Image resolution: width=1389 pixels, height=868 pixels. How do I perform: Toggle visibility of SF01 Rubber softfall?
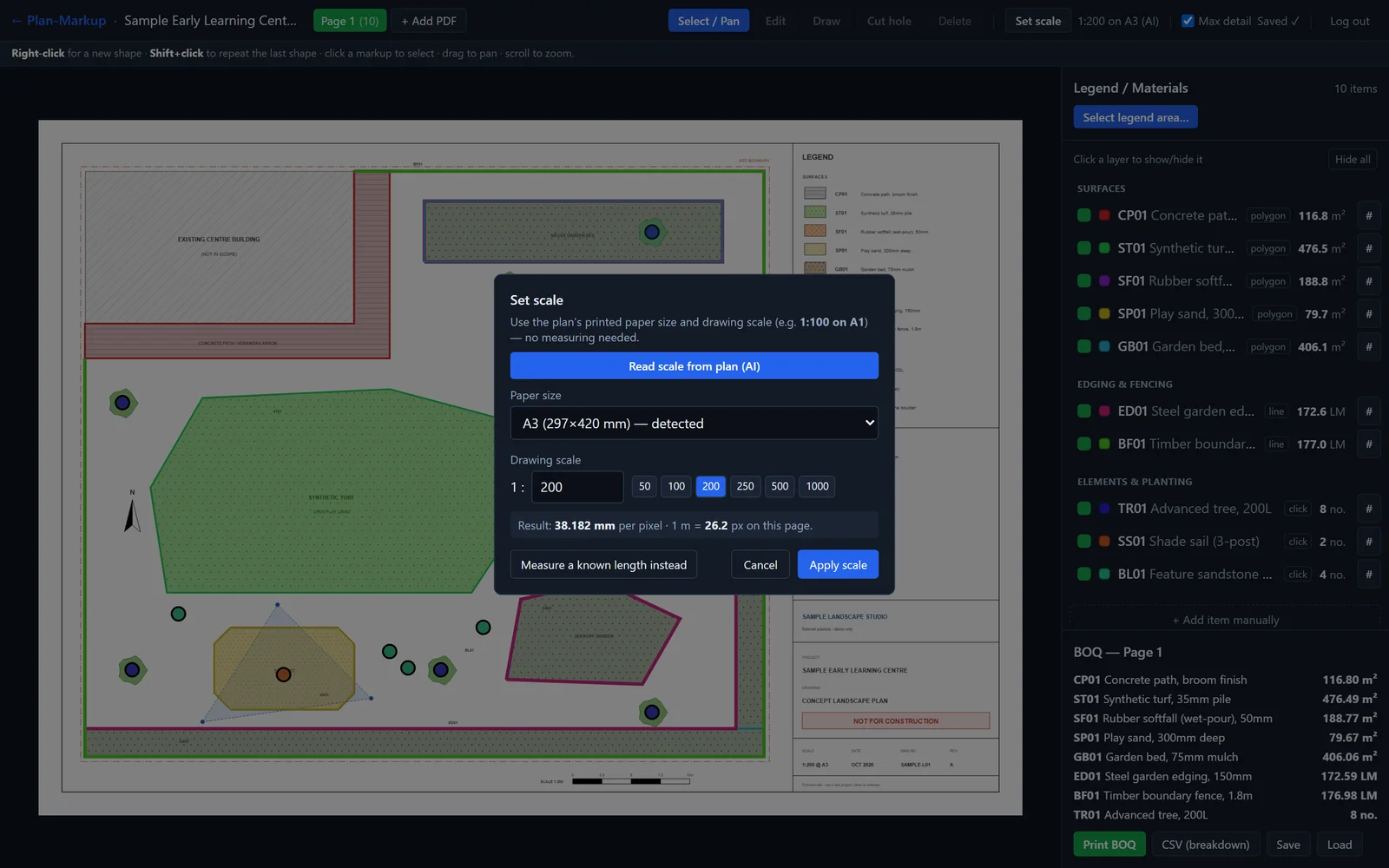coord(1084,281)
